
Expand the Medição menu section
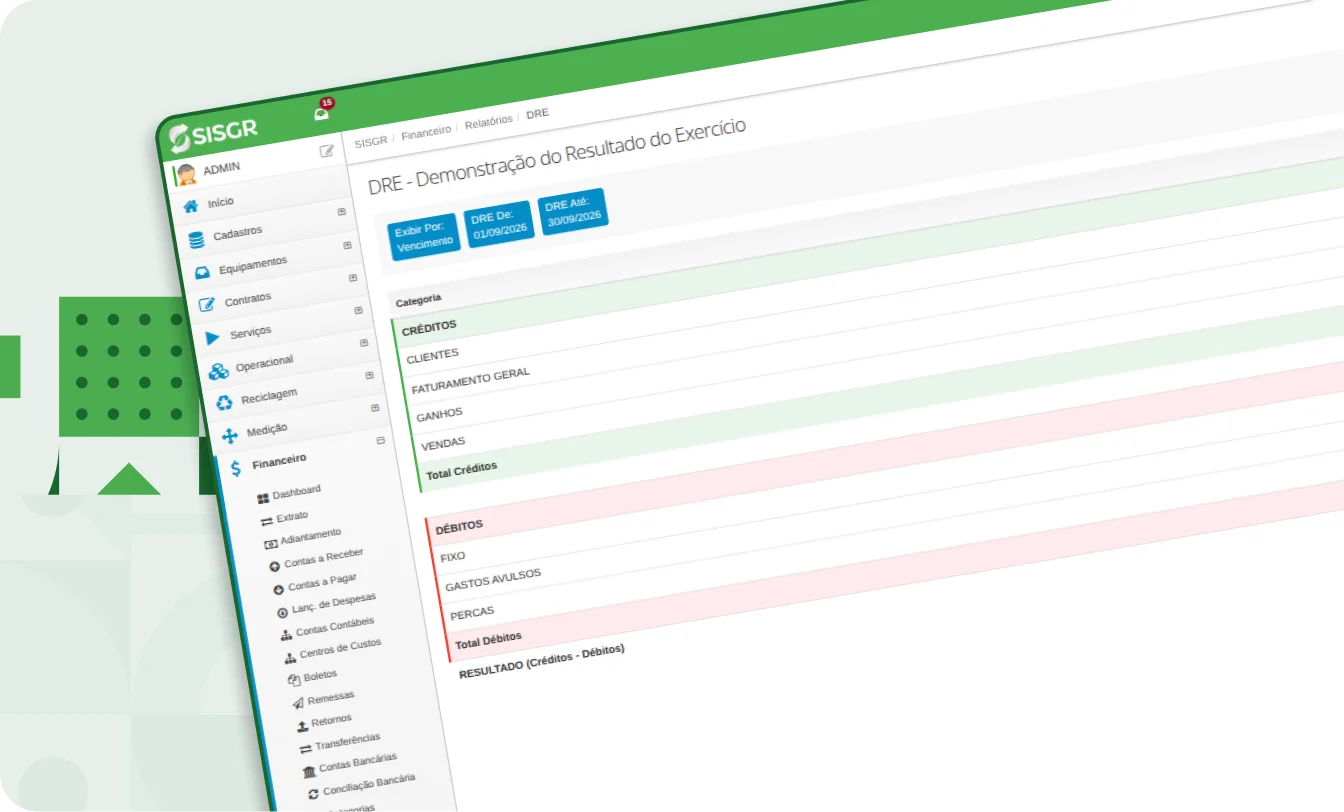pyautogui.click(x=375, y=408)
